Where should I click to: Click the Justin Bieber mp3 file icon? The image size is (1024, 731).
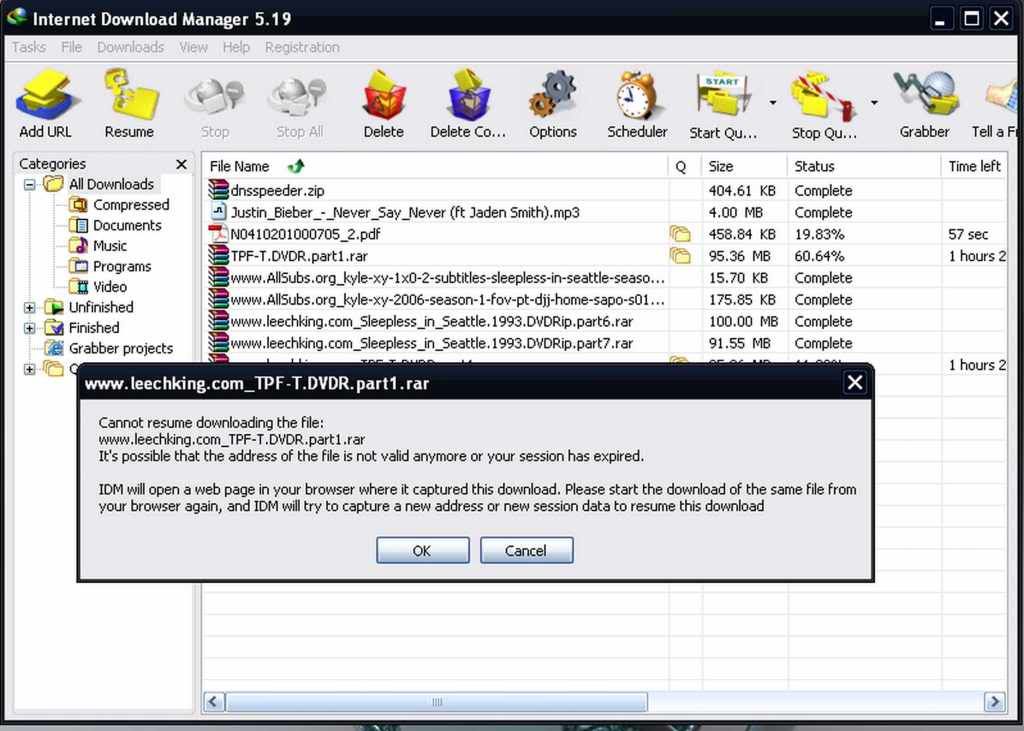point(218,212)
